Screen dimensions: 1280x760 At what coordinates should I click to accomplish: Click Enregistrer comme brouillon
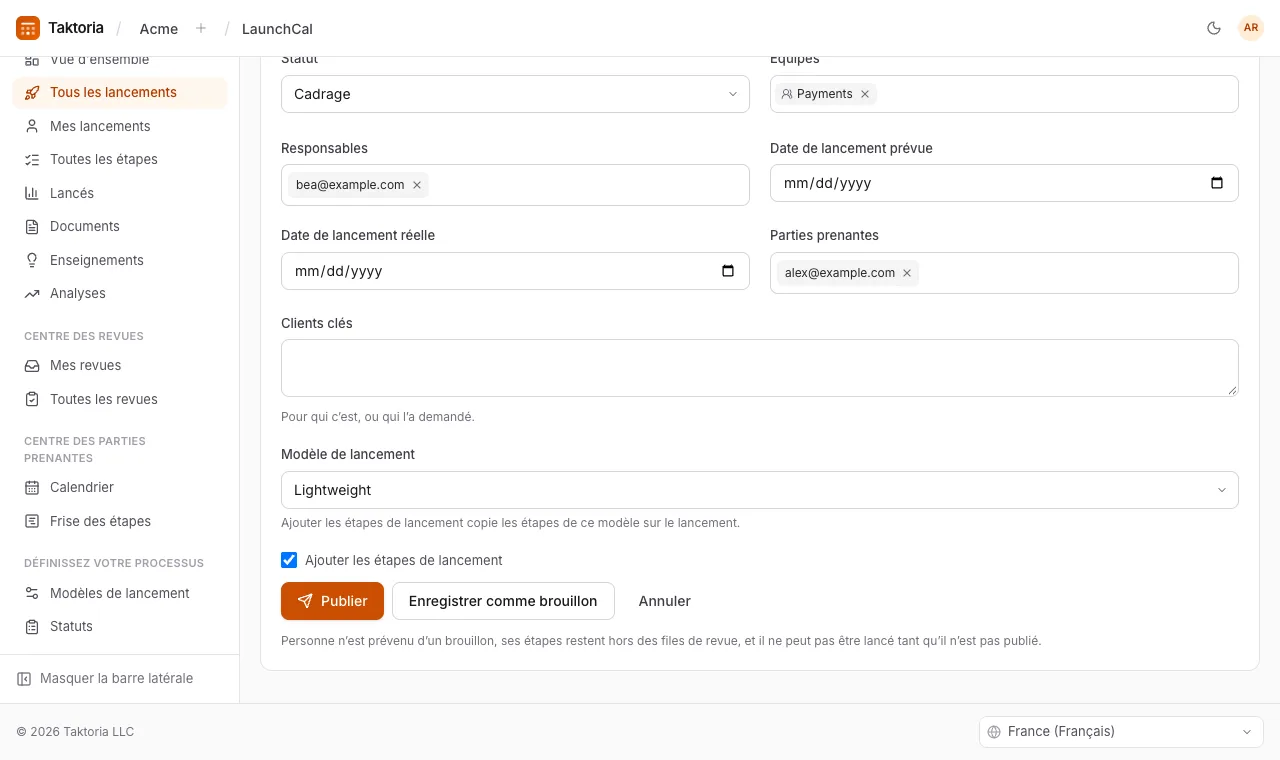tap(503, 601)
